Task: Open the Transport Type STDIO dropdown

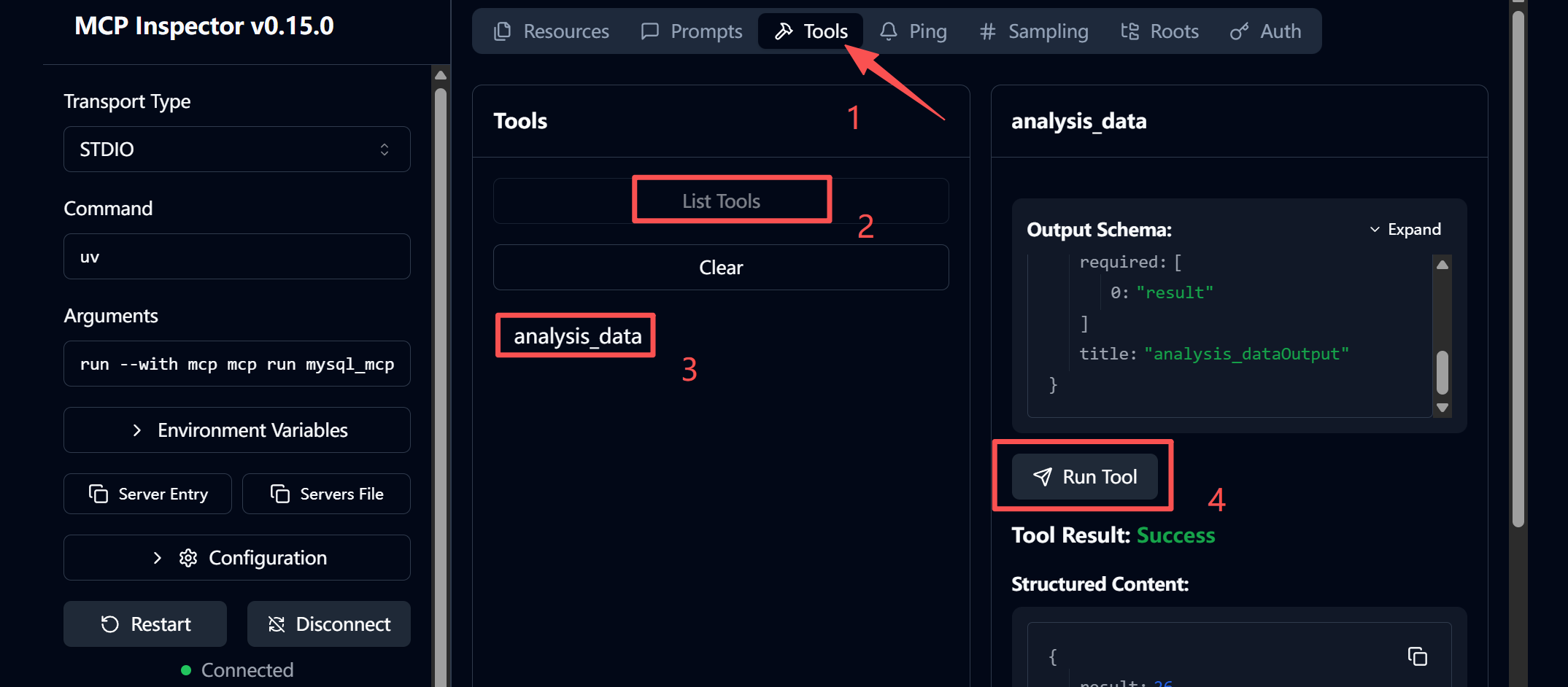Action: pos(236,150)
